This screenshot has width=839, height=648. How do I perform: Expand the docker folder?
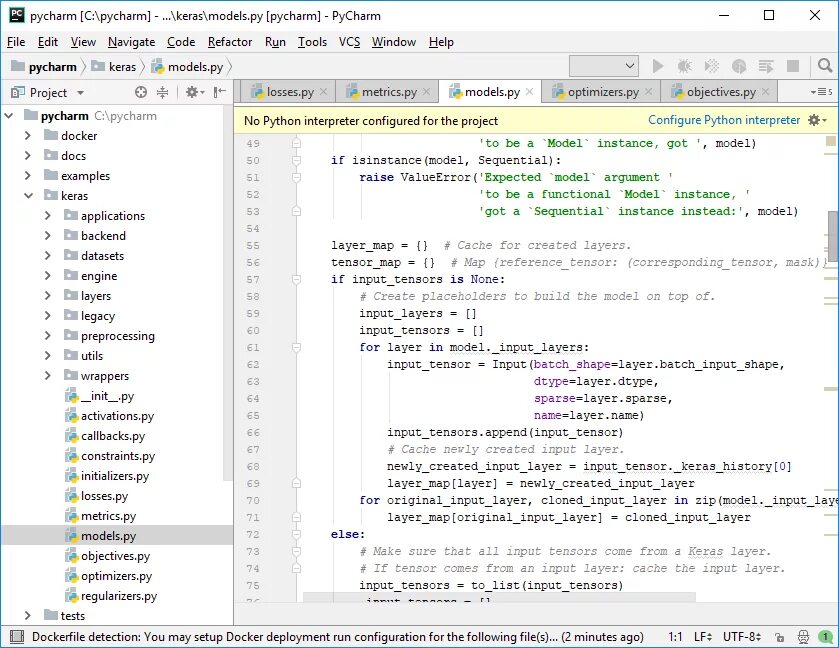click(x=28, y=136)
